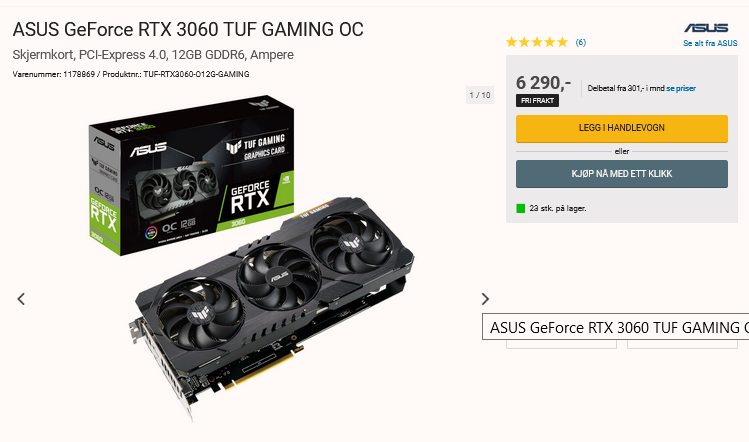The image size is (749, 442).
Task: Enlarge the graphics card product photo
Action: coord(272,308)
